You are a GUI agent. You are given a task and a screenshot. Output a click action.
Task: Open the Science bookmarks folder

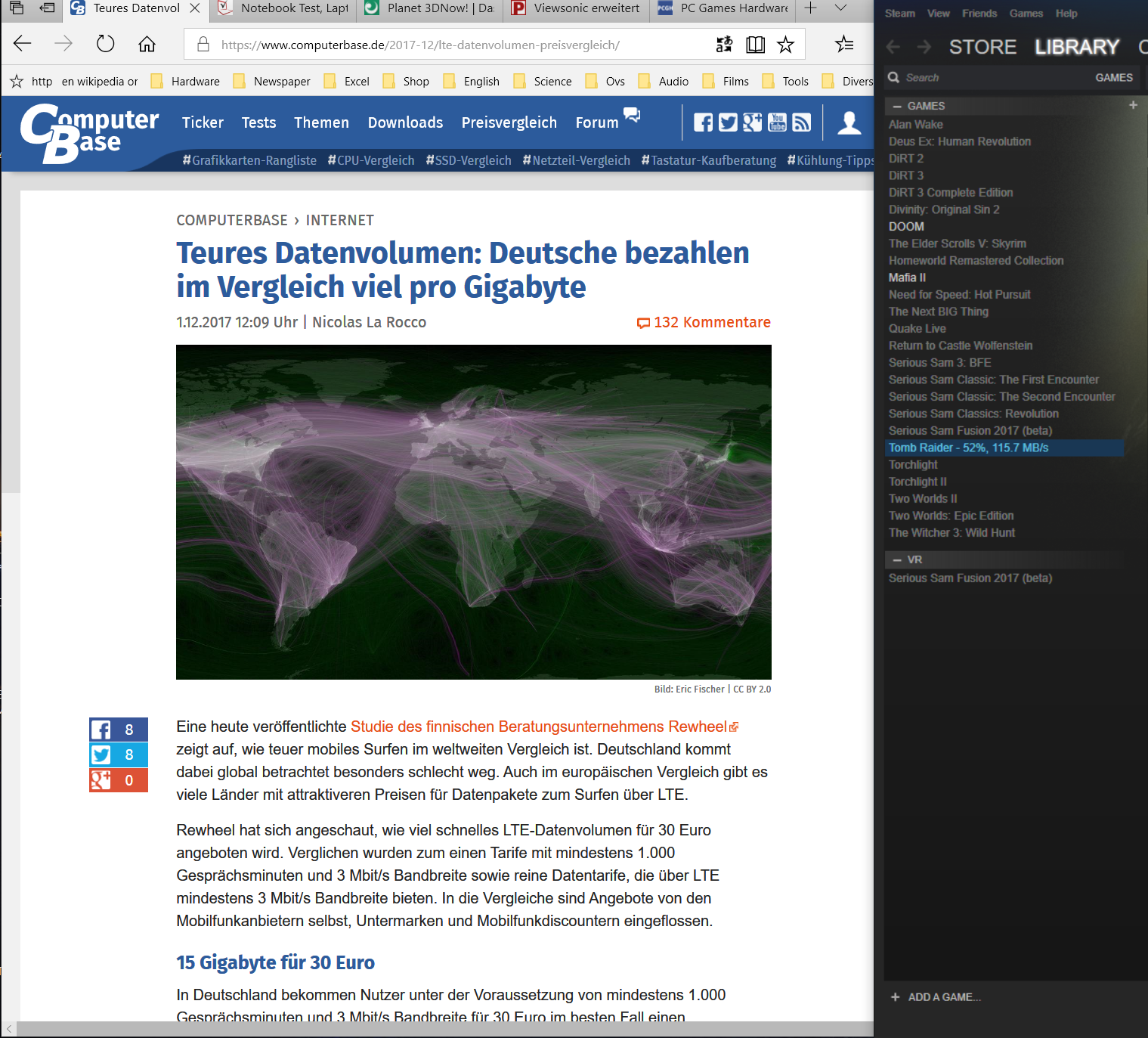coord(543,81)
